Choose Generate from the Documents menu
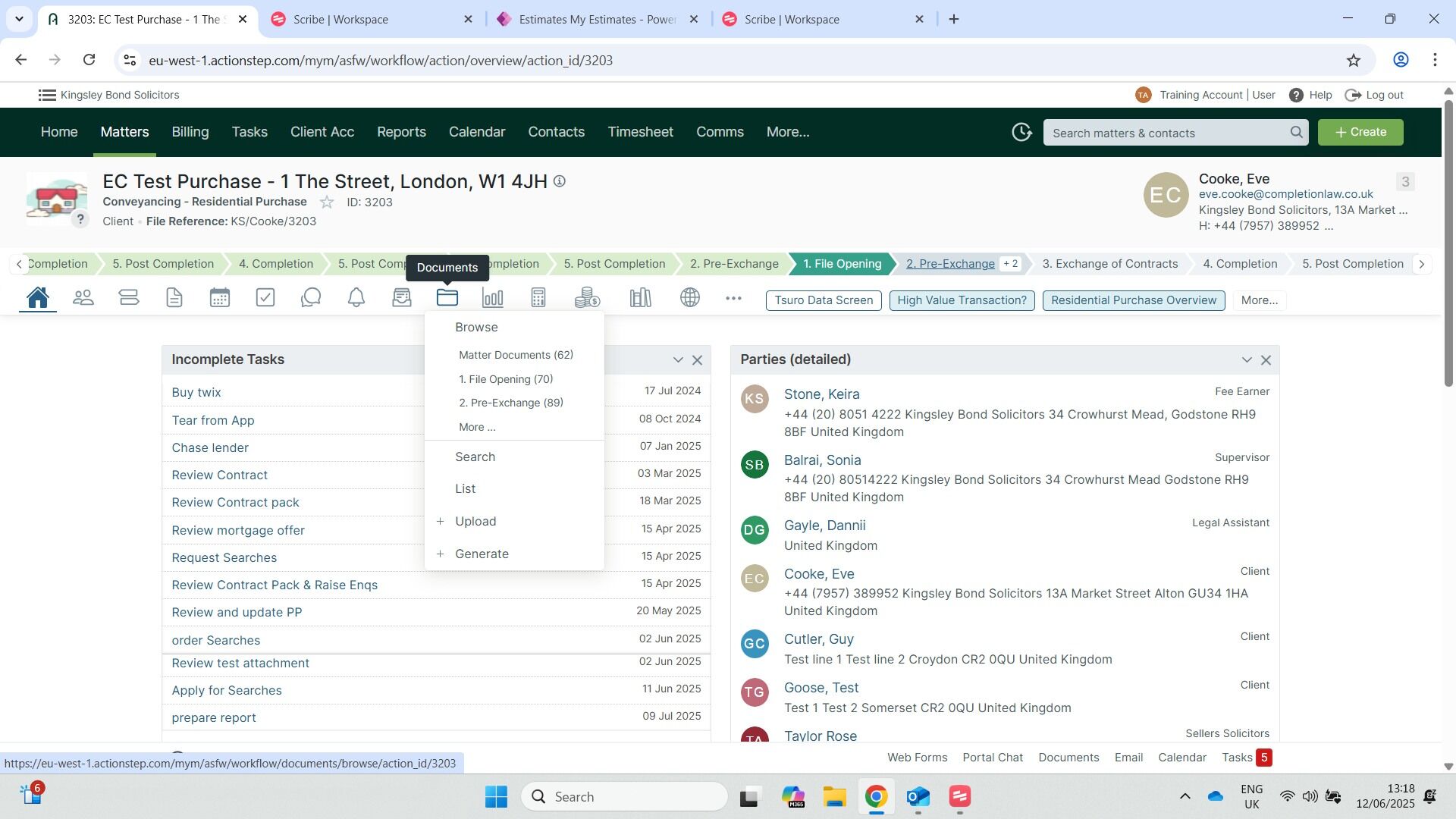 [482, 554]
